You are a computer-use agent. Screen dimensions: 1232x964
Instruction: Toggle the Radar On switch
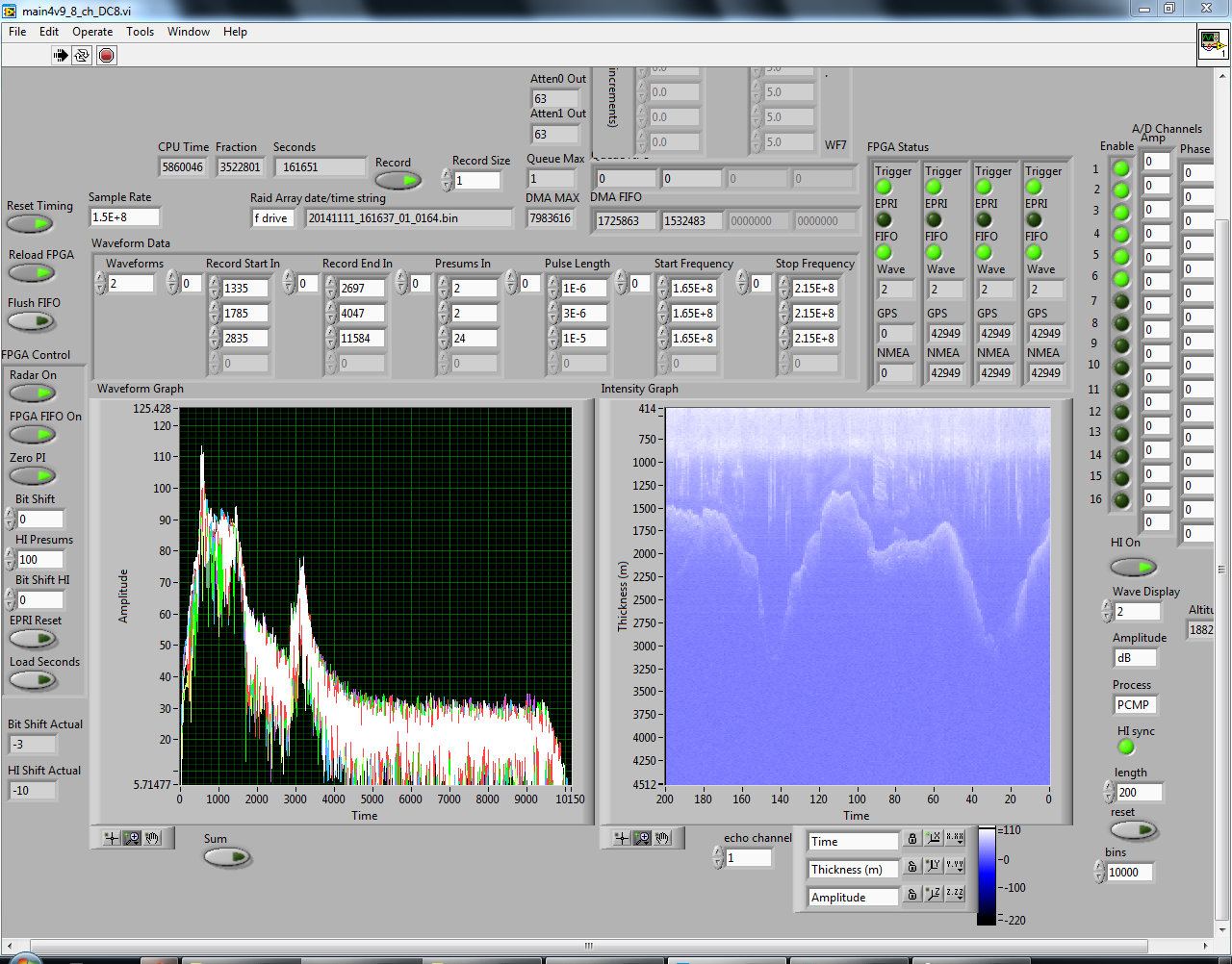click(33, 393)
